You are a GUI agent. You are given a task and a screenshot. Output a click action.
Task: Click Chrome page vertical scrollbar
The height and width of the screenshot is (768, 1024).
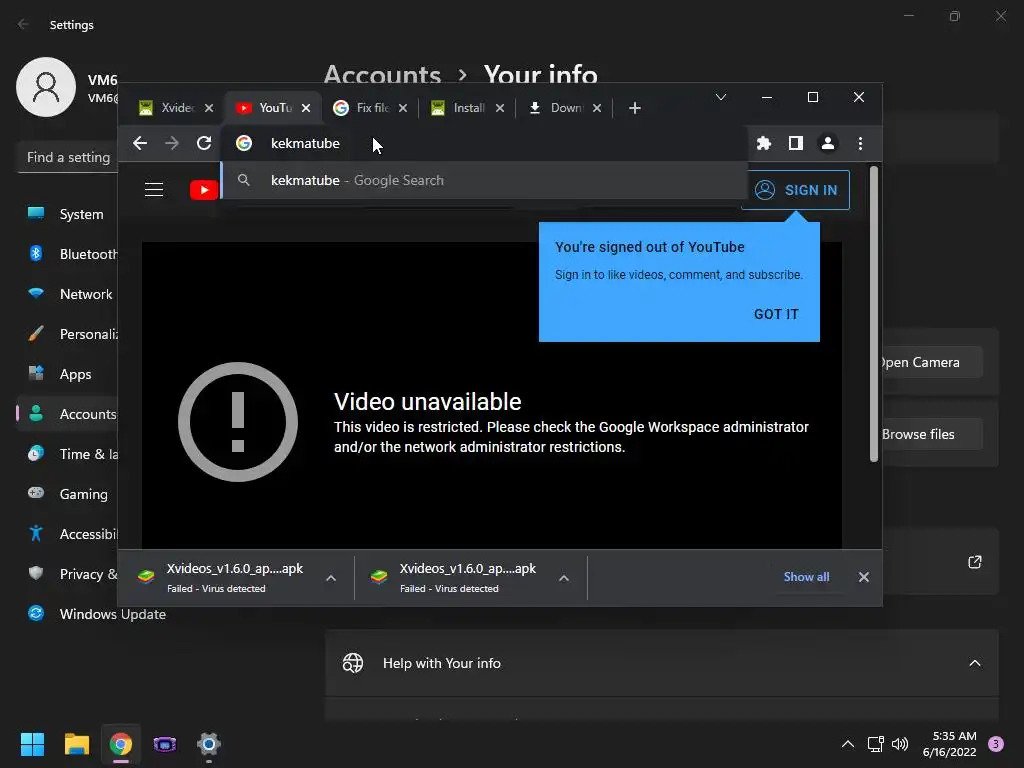click(874, 314)
